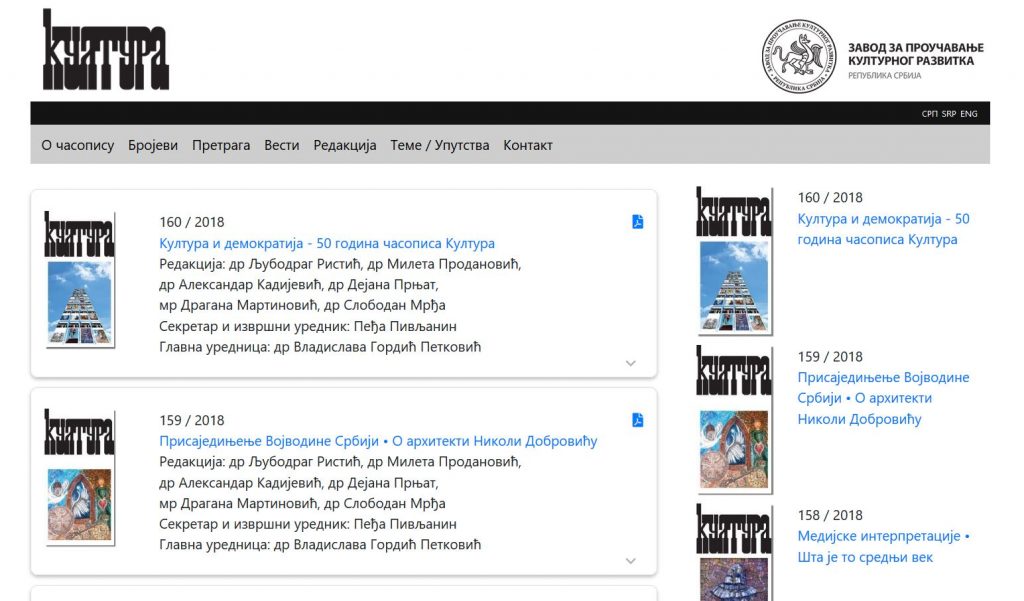This screenshot has height=601, width=1024.
Task: Open the О часопису menu item
Action: coord(78,145)
